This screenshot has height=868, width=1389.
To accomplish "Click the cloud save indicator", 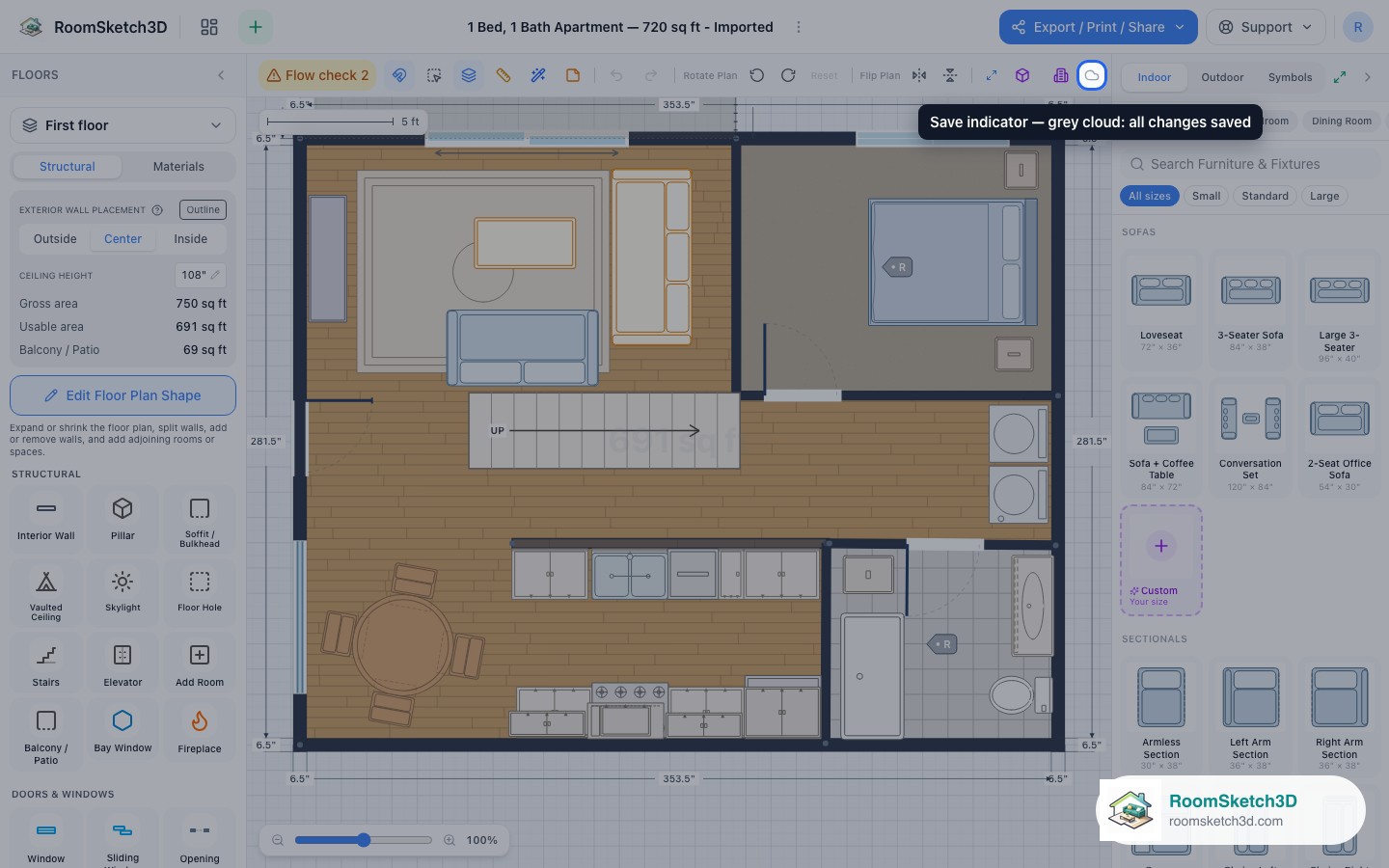I will pos(1092,75).
